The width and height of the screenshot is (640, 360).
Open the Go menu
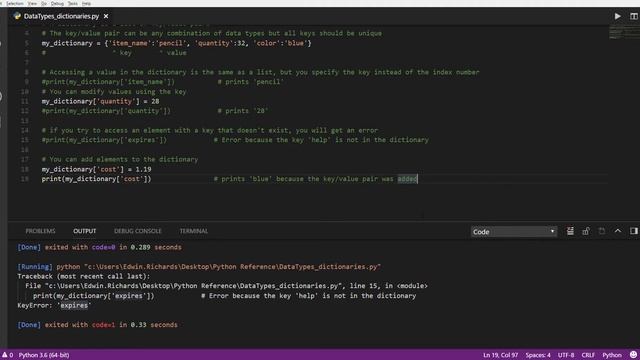(44, 3)
